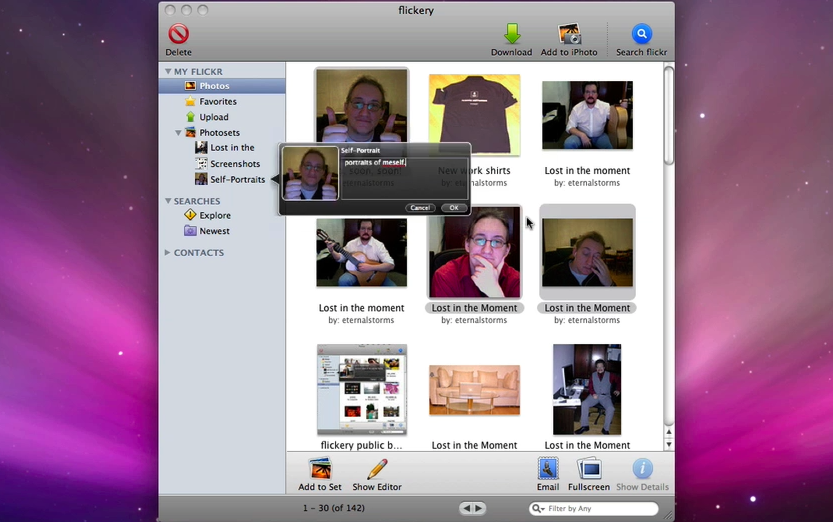This screenshot has width=833, height=522.
Task: Click the Email stamp icon
Action: click(x=548, y=469)
